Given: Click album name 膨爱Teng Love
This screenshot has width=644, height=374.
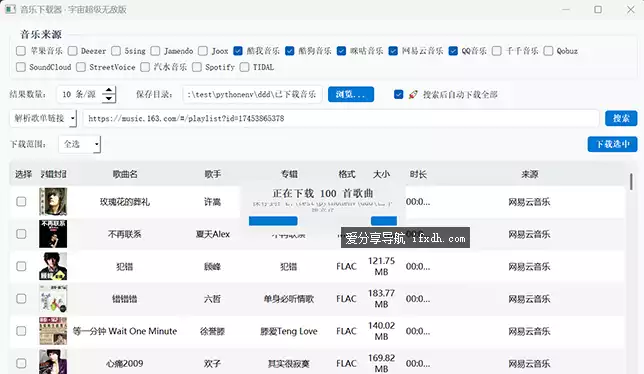Looking at the screenshot, I should (x=289, y=331).
